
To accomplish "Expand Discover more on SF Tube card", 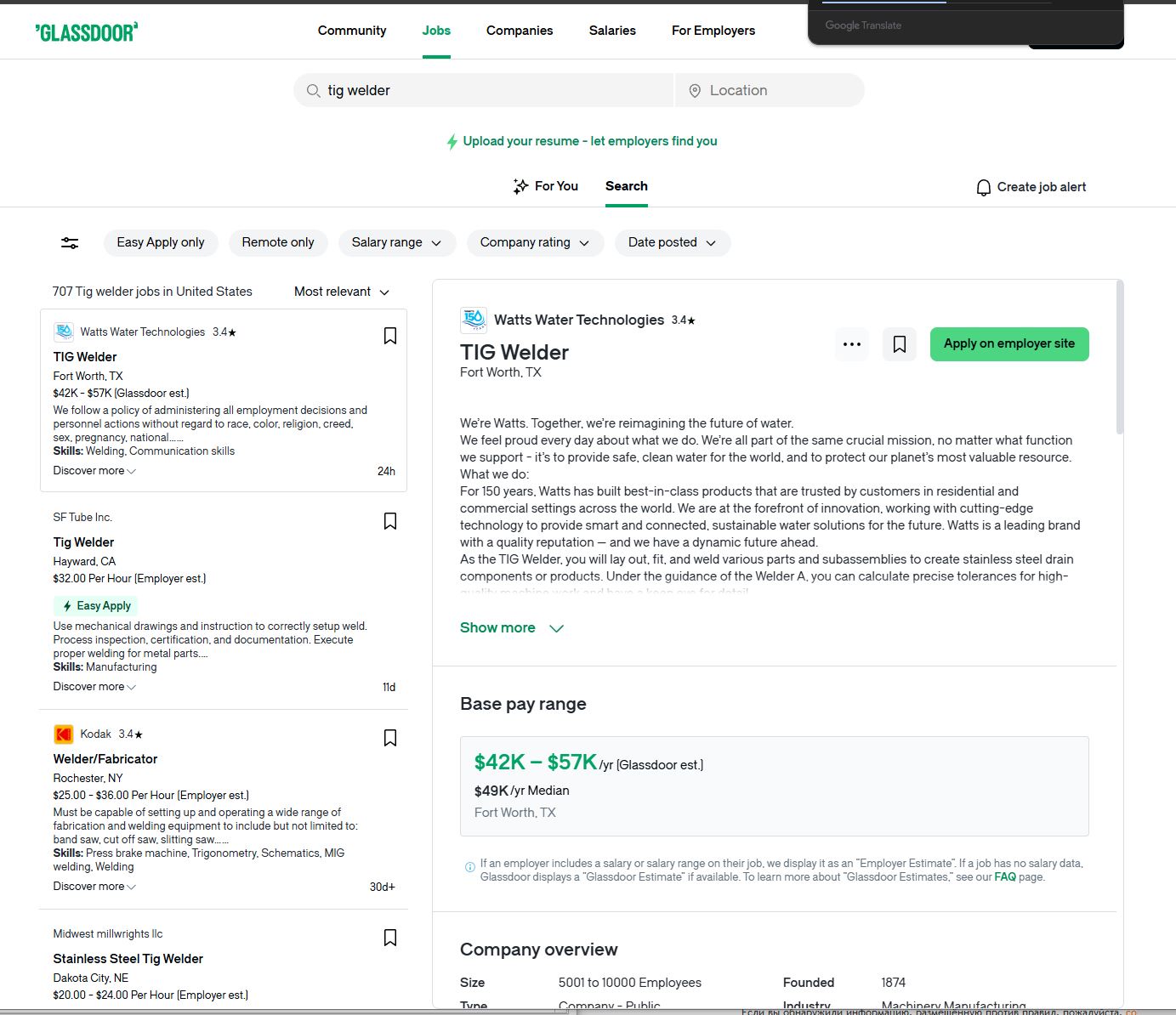I will tap(94, 687).
